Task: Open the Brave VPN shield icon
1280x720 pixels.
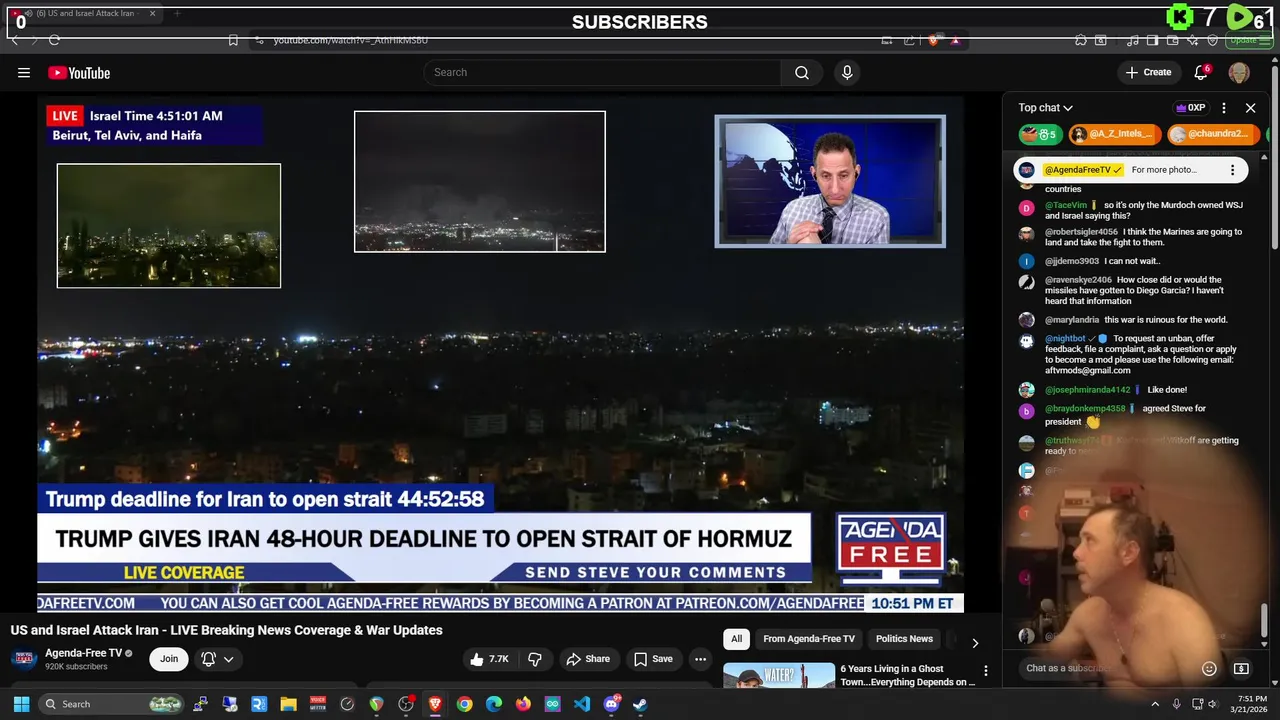Action: pos(1213,40)
